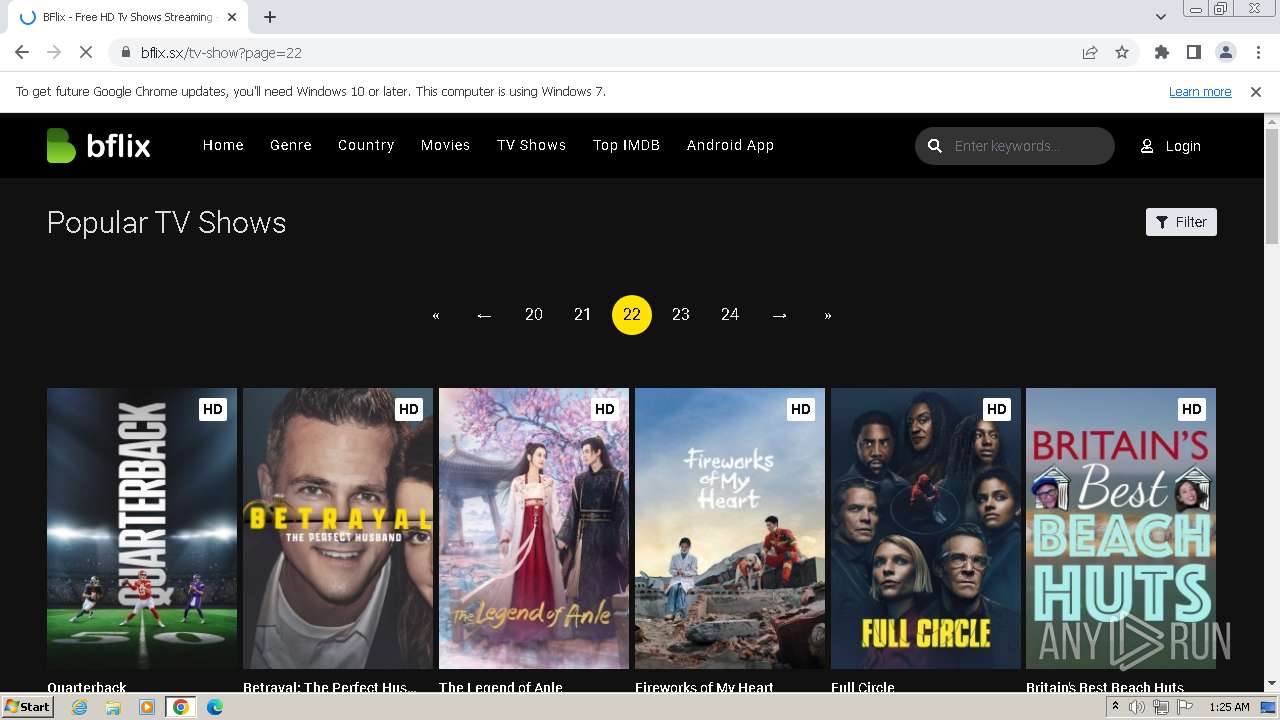The height and width of the screenshot is (720, 1280).
Task: Bookmark this tab with star icon
Action: point(1122,53)
